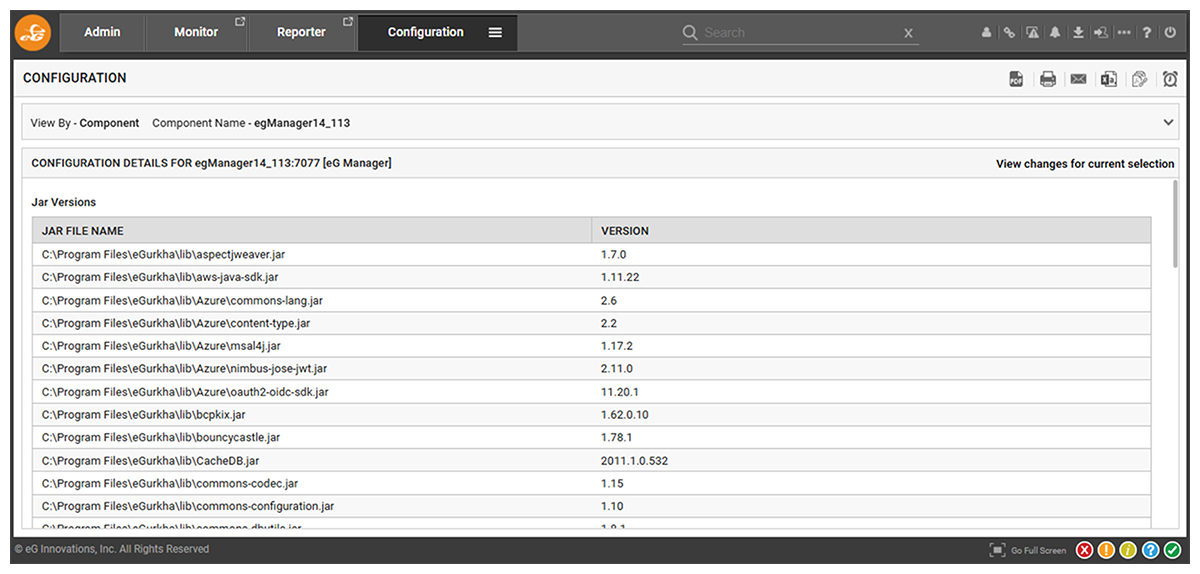Click the full screen frame icon
Image resolution: width=1200 pixels, height=574 pixels.
[x=997, y=550]
